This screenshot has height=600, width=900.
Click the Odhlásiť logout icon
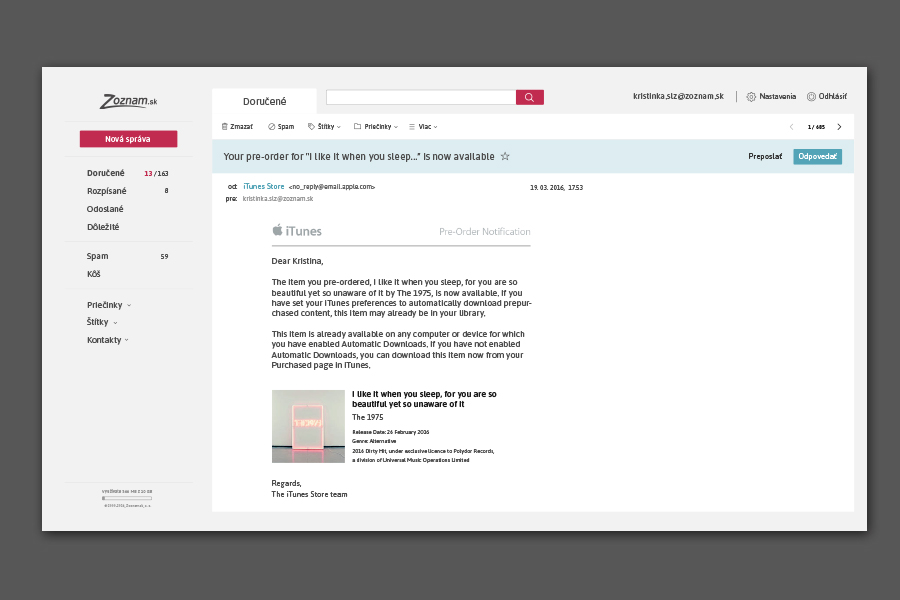(811, 97)
